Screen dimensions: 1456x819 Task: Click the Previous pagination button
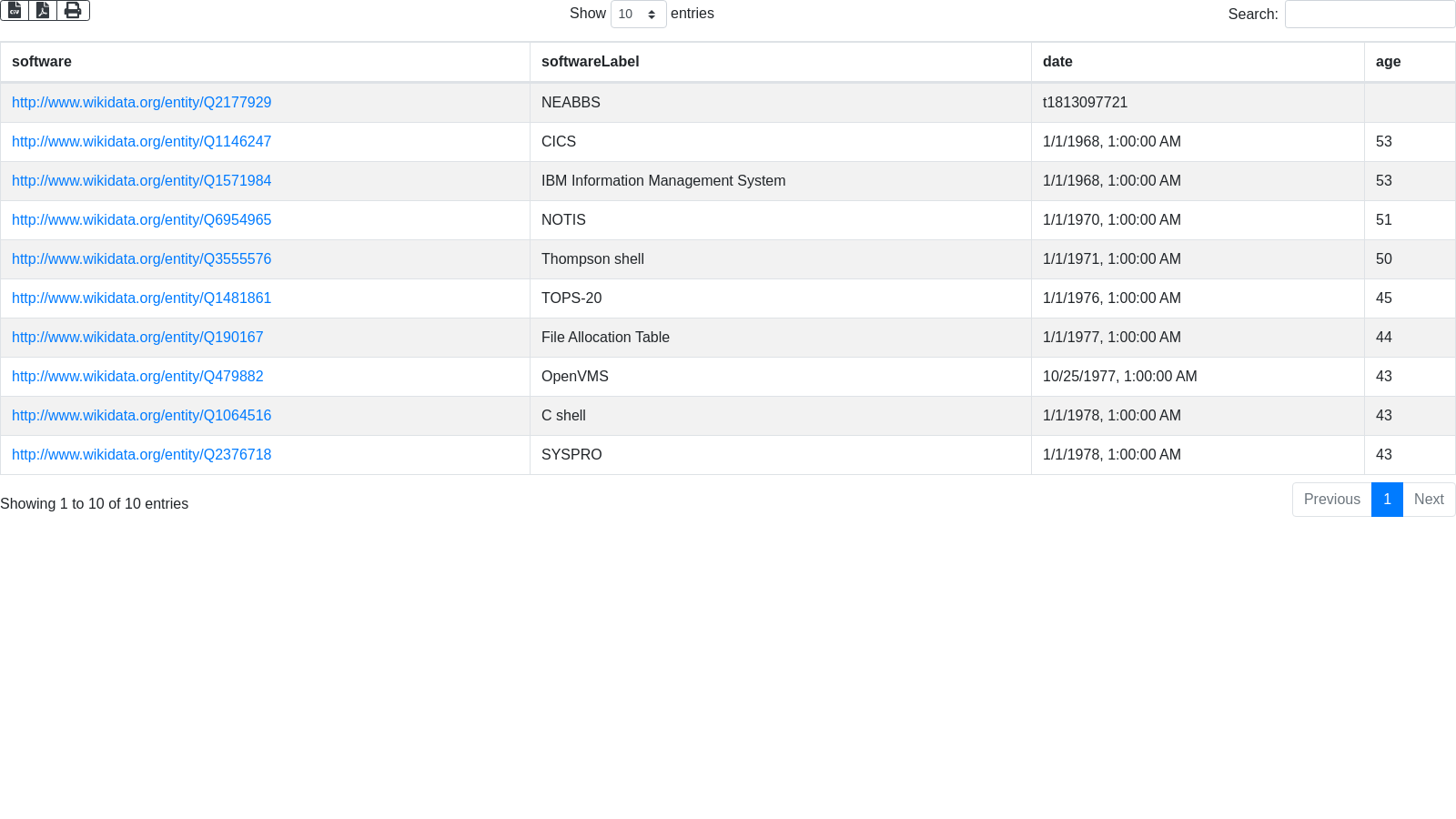pyautogui.click(x=1331, y=500)
